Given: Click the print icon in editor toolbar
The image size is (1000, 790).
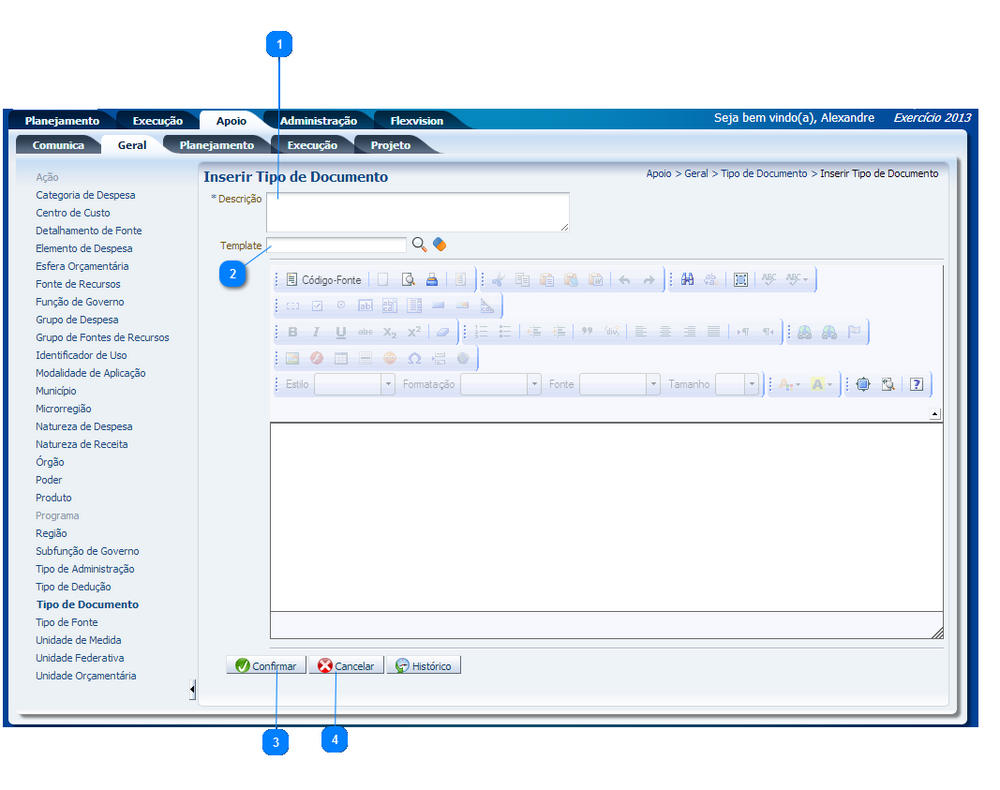Looking at the screenshot, I should point(432,280).
